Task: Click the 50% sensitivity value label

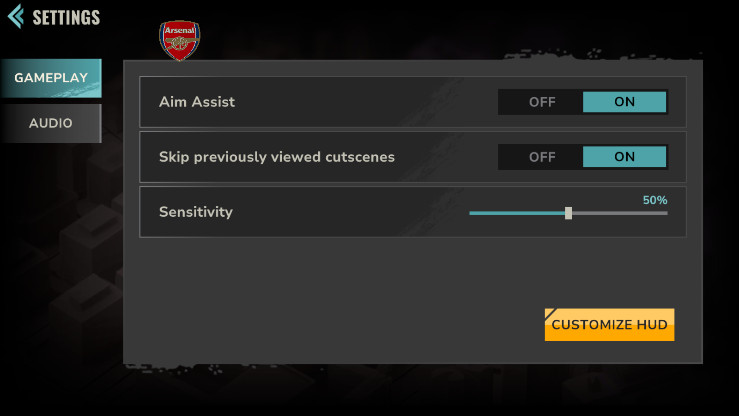Action: [655, 200]
